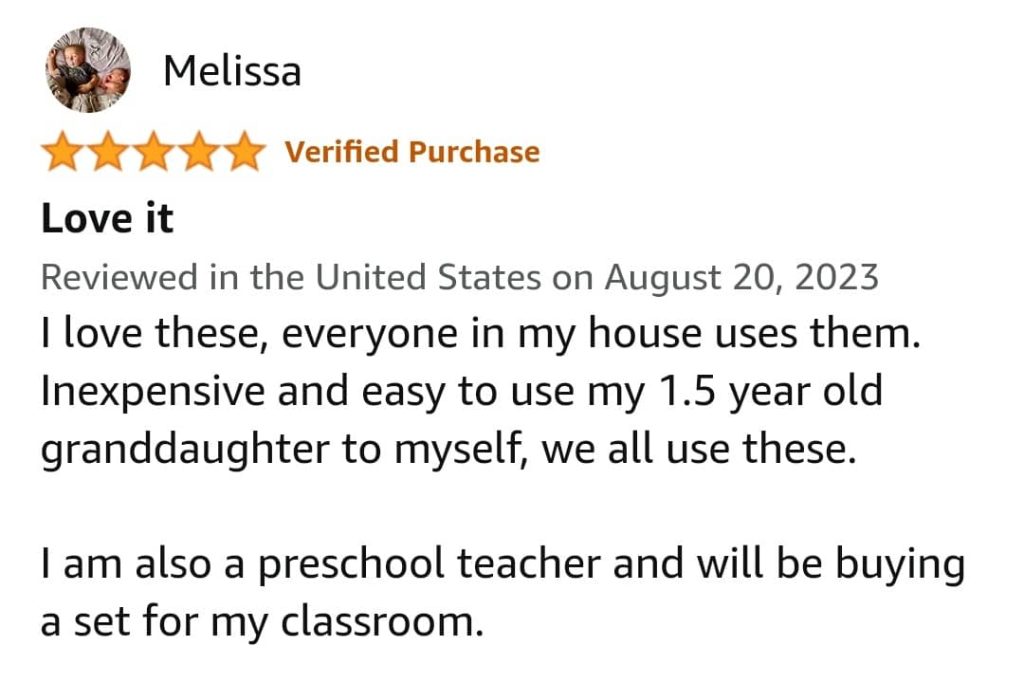This screenshot has width=1024, height=683.
Task: Click the review date August 20, 2023
Action: [x=741, y=278]
